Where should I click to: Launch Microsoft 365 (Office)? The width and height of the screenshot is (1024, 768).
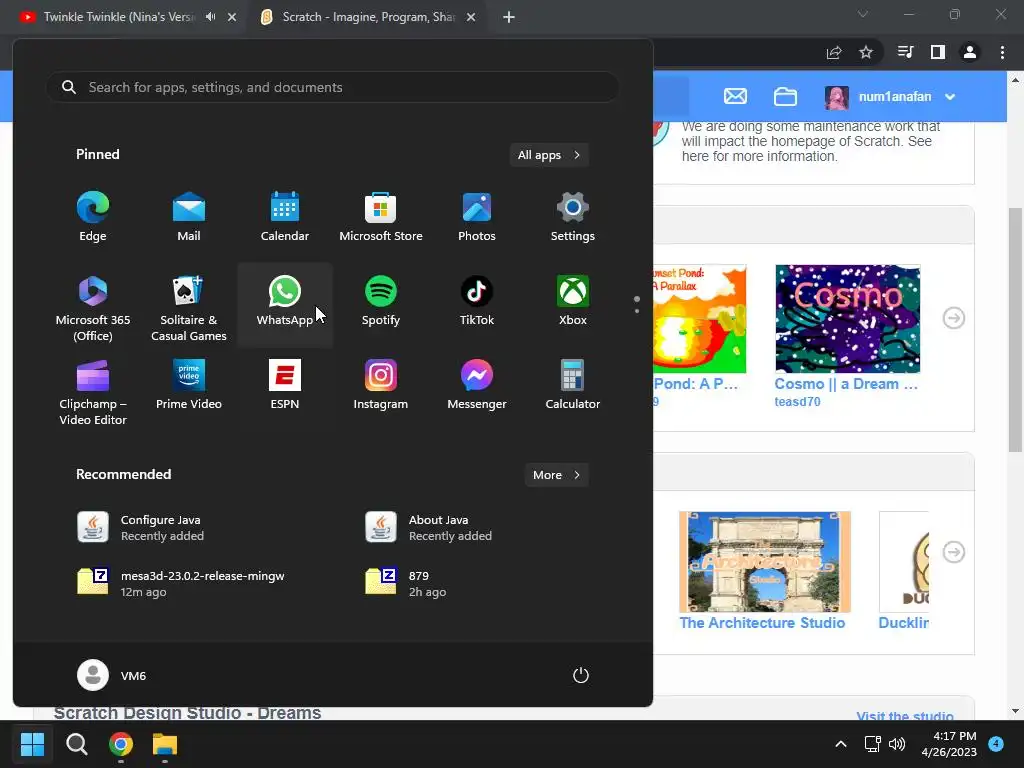[x=93, y=308]
